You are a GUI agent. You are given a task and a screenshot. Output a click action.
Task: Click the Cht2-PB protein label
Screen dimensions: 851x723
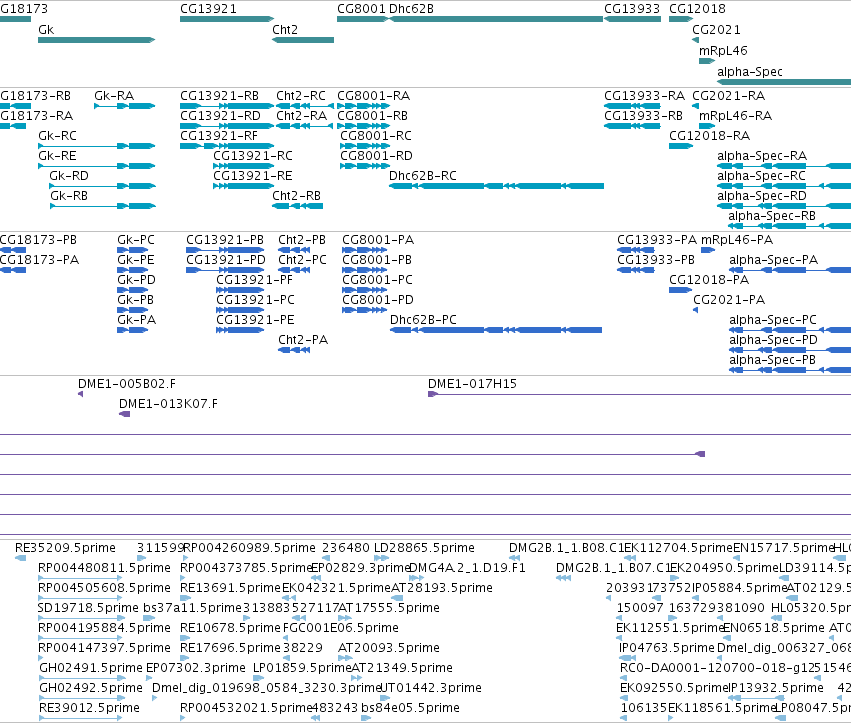click(x=302, y=239)
